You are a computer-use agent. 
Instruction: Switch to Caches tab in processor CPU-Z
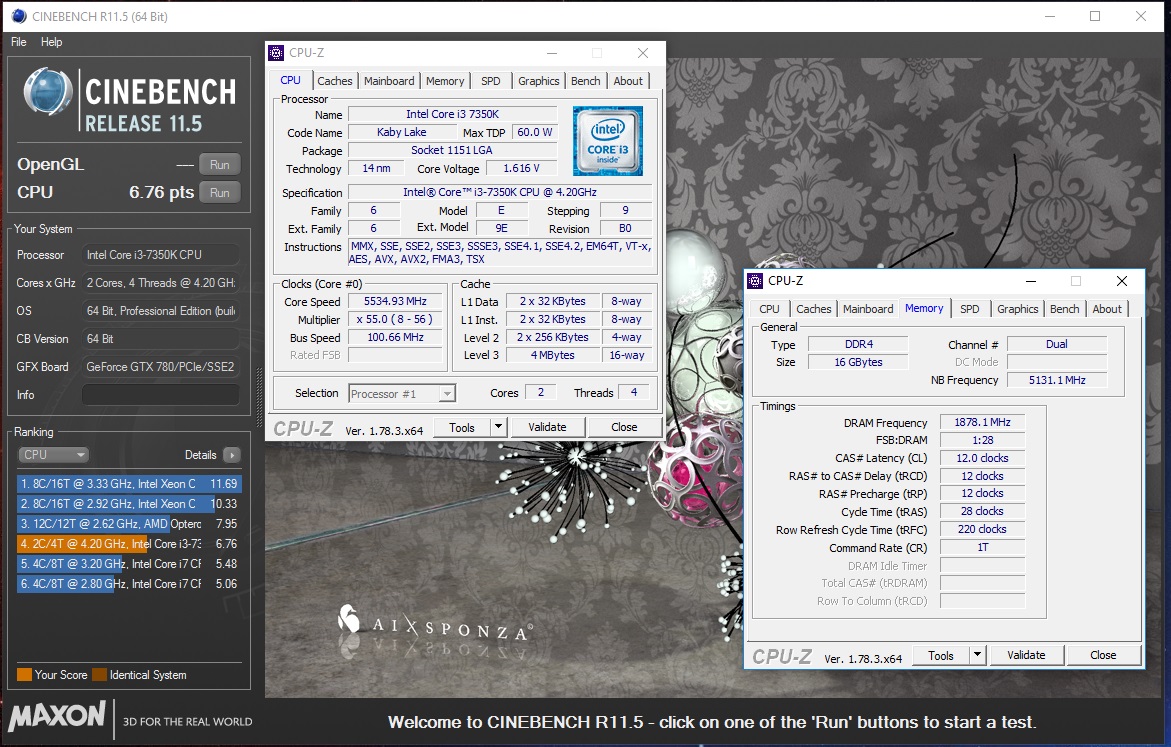pyautogui.click(x=335, y=81)
